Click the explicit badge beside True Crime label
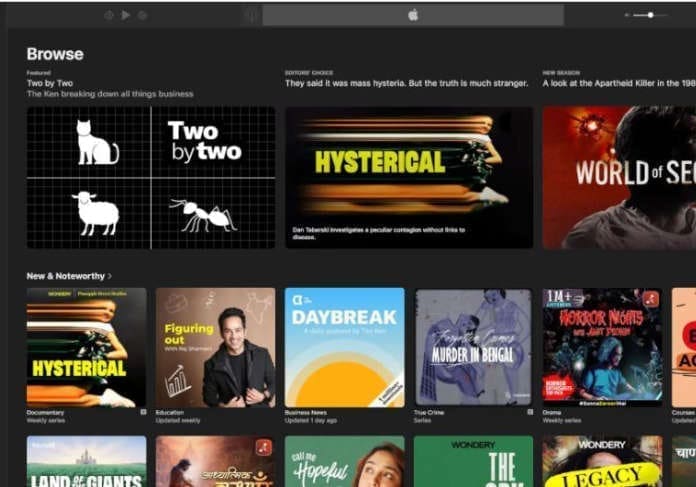Image resolution: width=696 pixels, height=487 pixels. click(x=530, y=412)
